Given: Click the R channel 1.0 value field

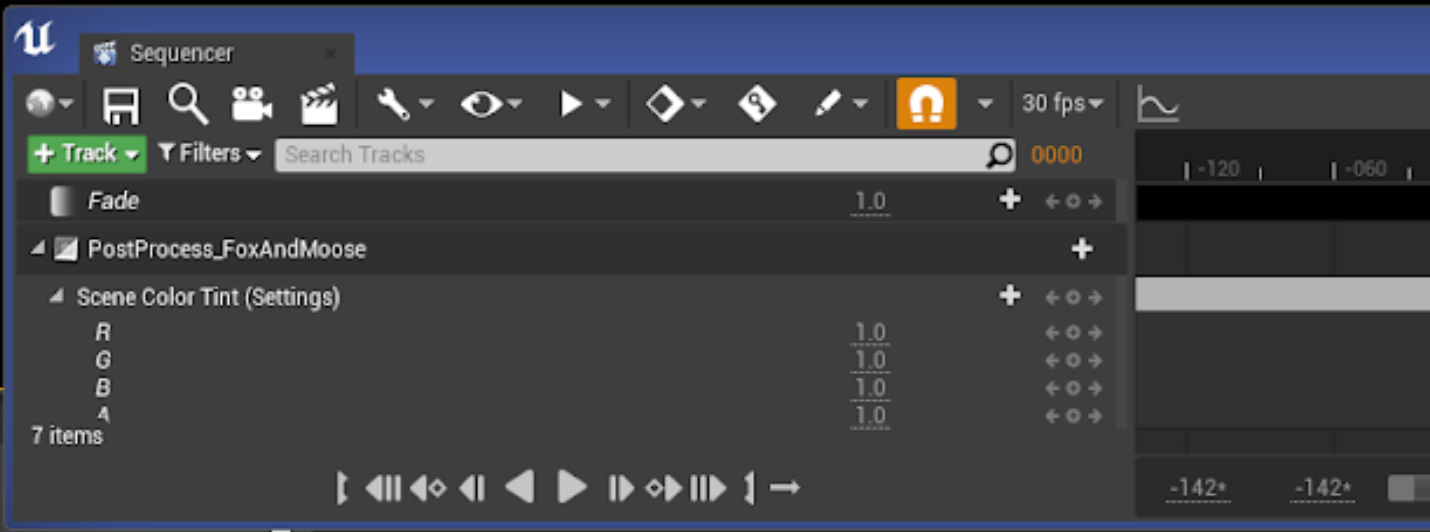Looking at the screenshot, I should coord(869,332).
